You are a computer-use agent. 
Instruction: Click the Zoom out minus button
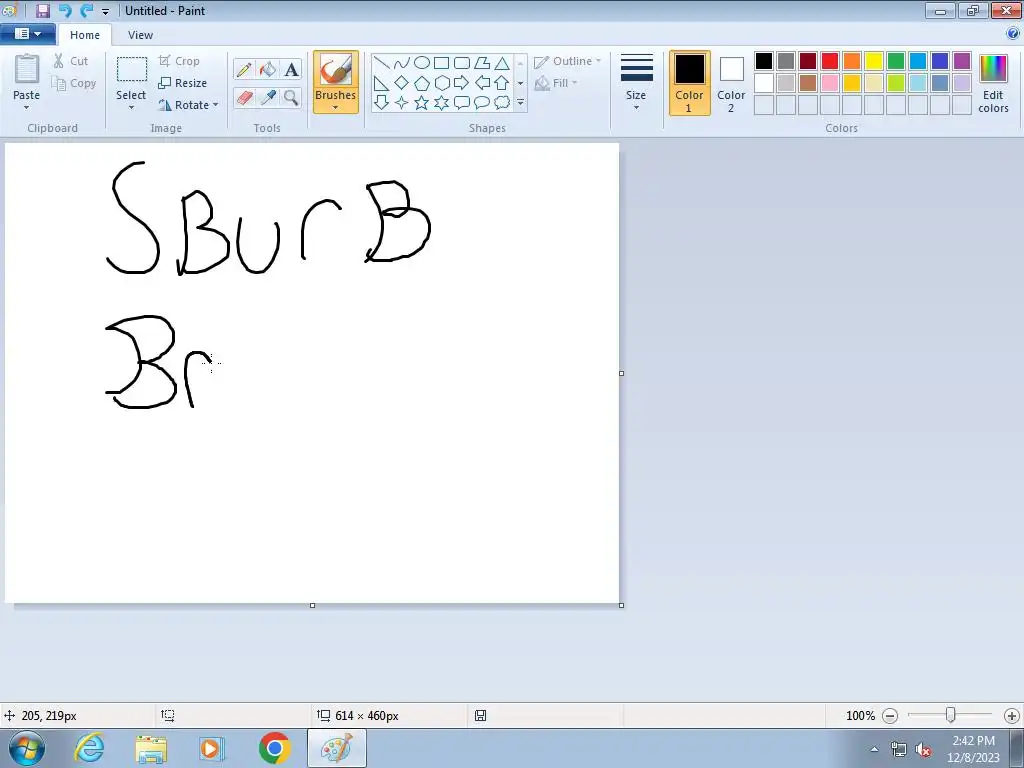pos(889,716)
